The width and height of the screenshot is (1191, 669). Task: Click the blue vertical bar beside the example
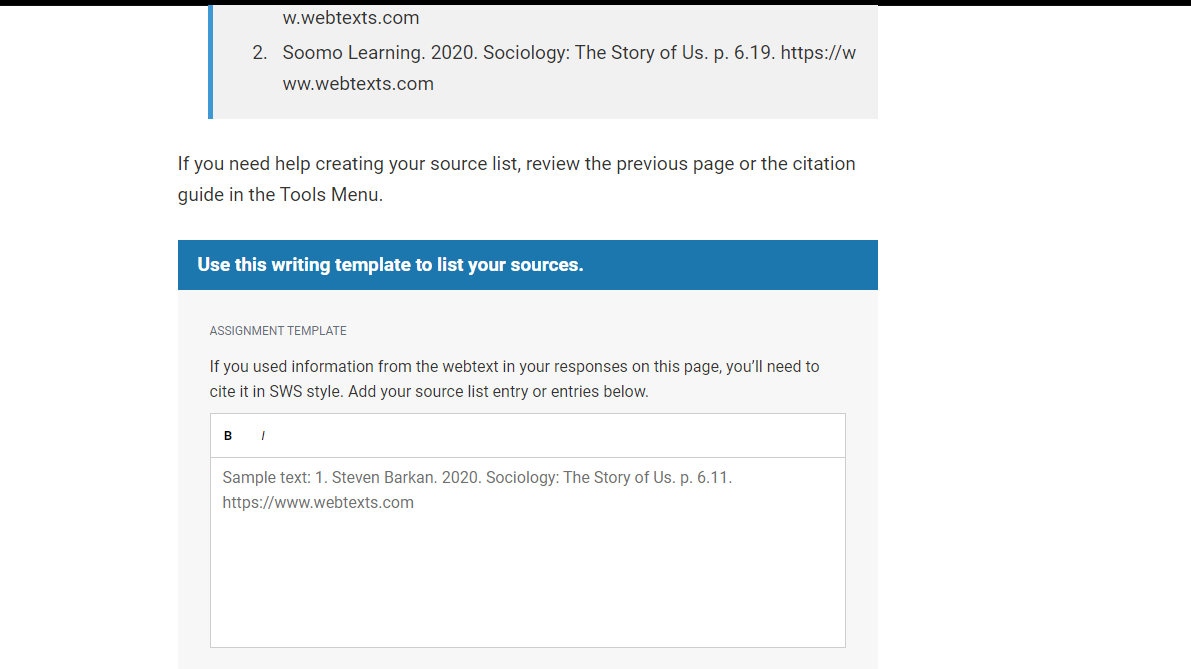(x=210, y=62)
